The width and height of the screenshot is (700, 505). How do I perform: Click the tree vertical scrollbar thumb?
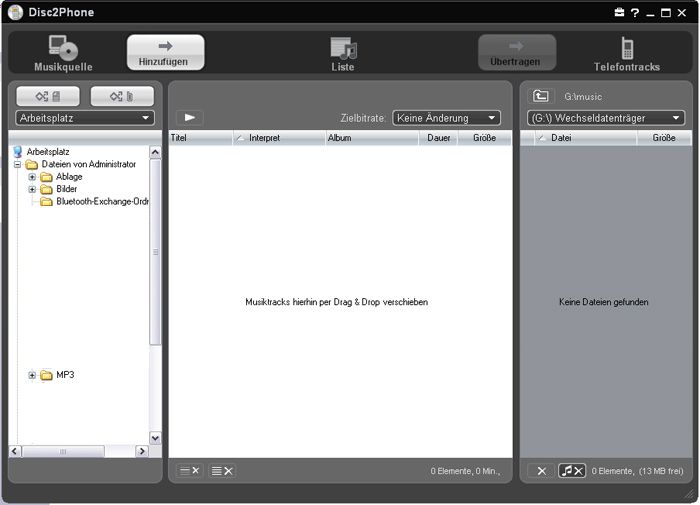pos(155,252)
